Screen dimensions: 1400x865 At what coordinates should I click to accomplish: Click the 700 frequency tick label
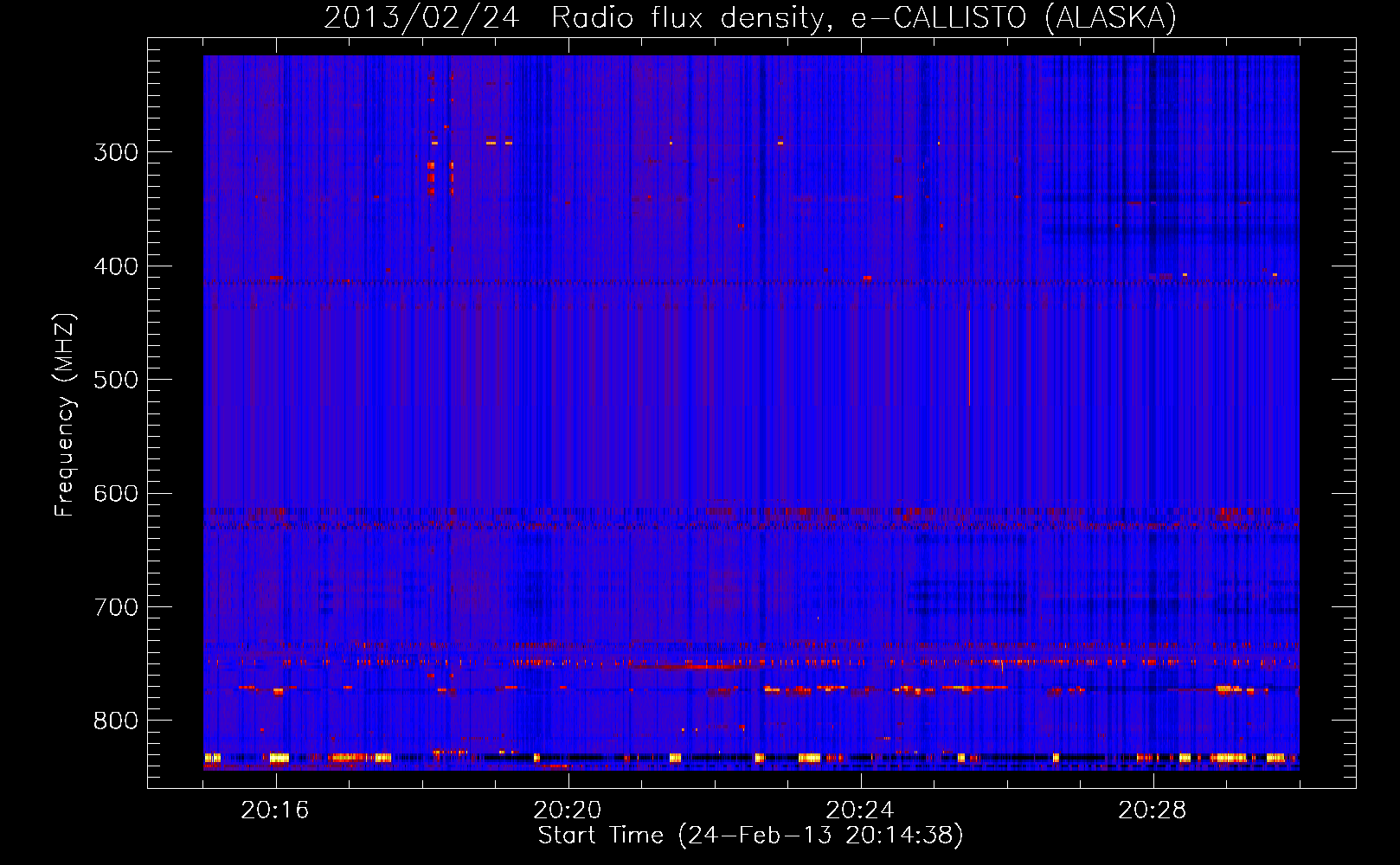pos(116,607)
